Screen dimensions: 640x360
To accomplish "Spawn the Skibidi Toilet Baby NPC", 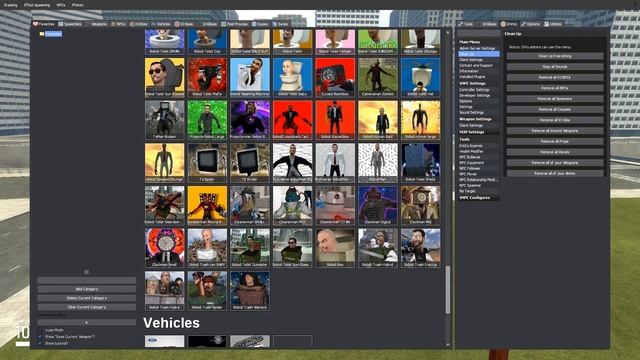I will [x=292, y=77].
